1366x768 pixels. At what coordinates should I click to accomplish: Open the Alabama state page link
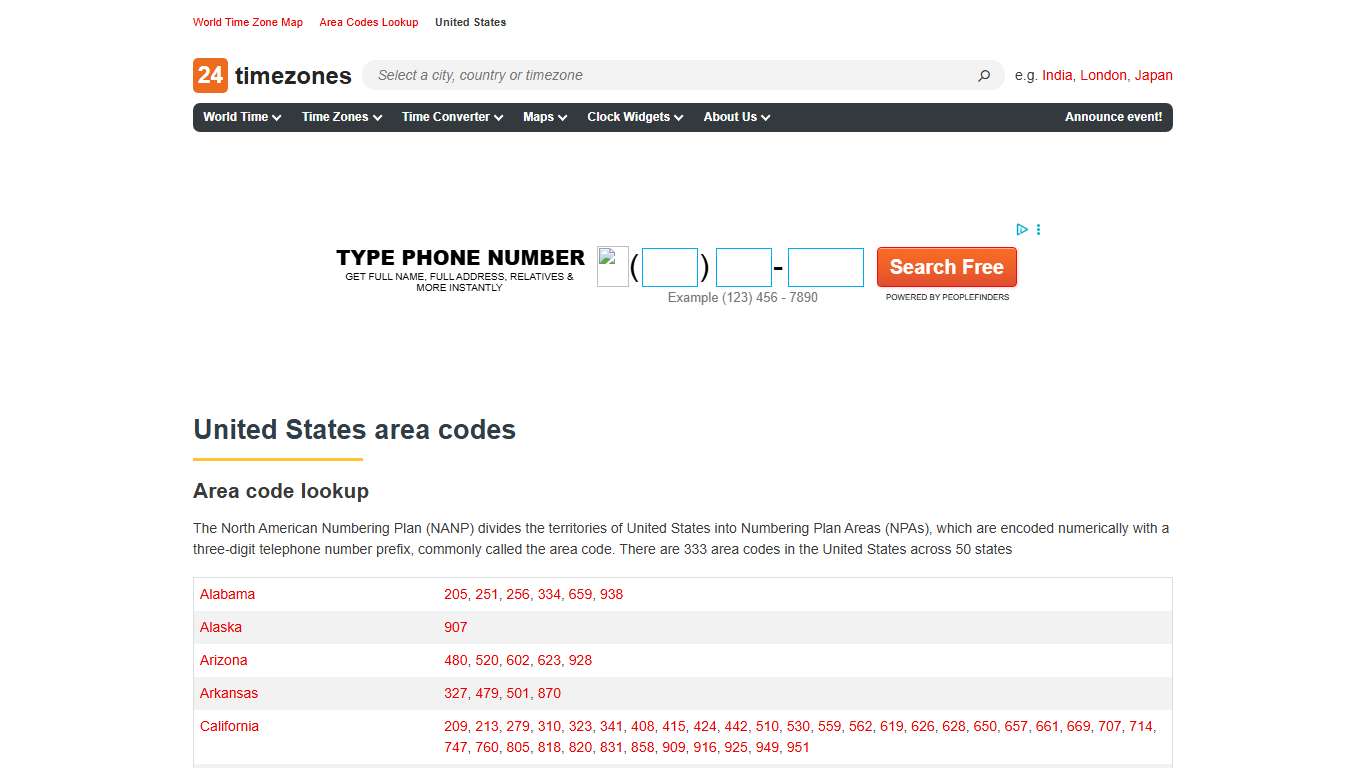tap(227, 593)
